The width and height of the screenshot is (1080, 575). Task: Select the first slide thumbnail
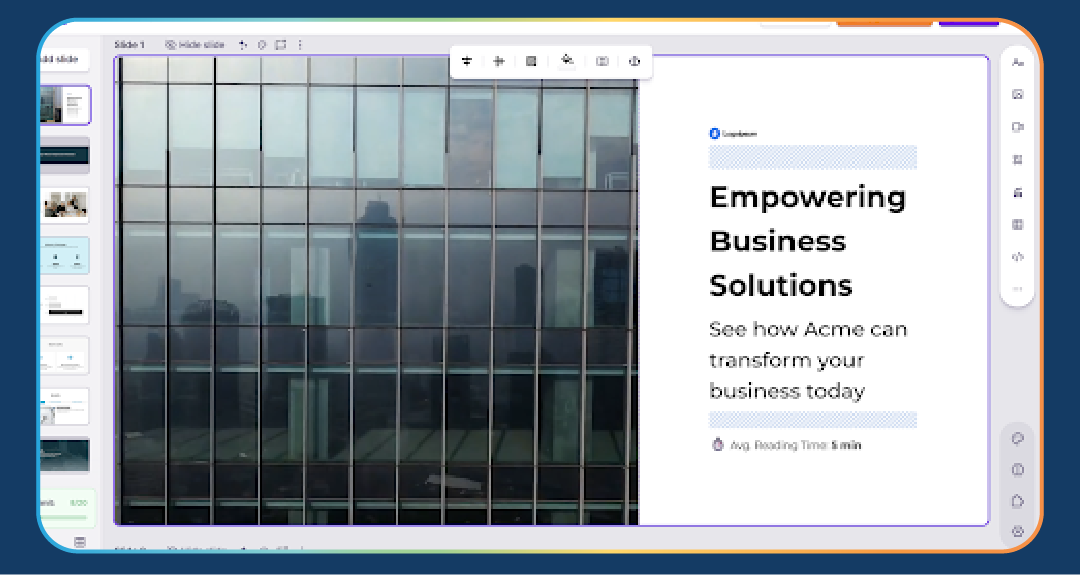[x=65, y=105]
